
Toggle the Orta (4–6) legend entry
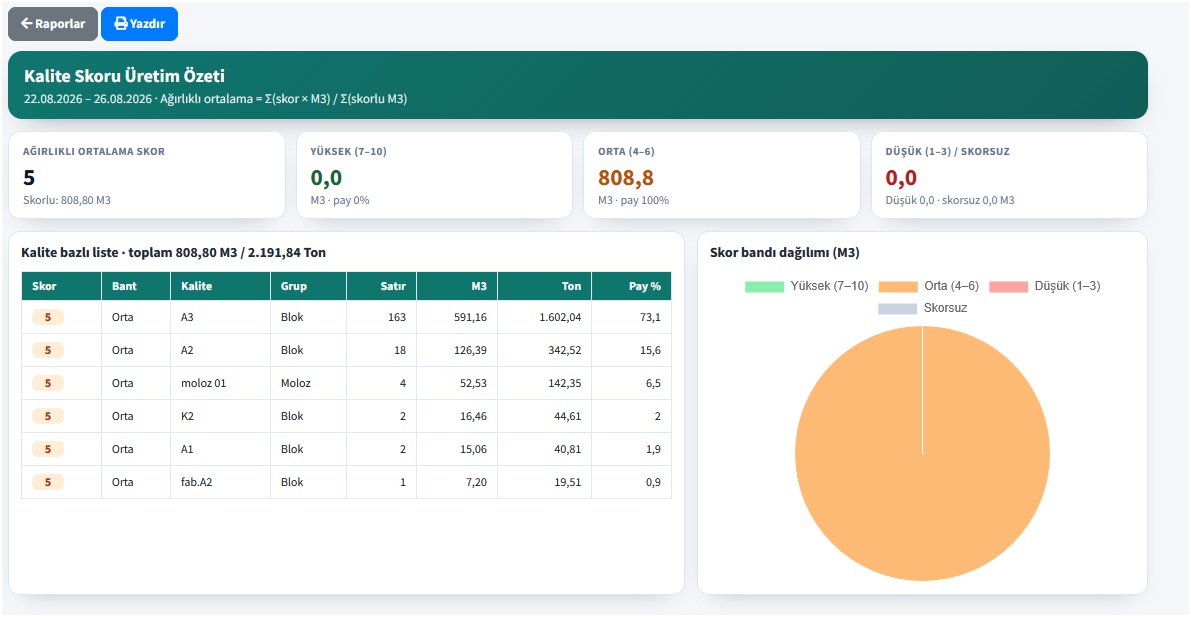(x=929, y=286)
